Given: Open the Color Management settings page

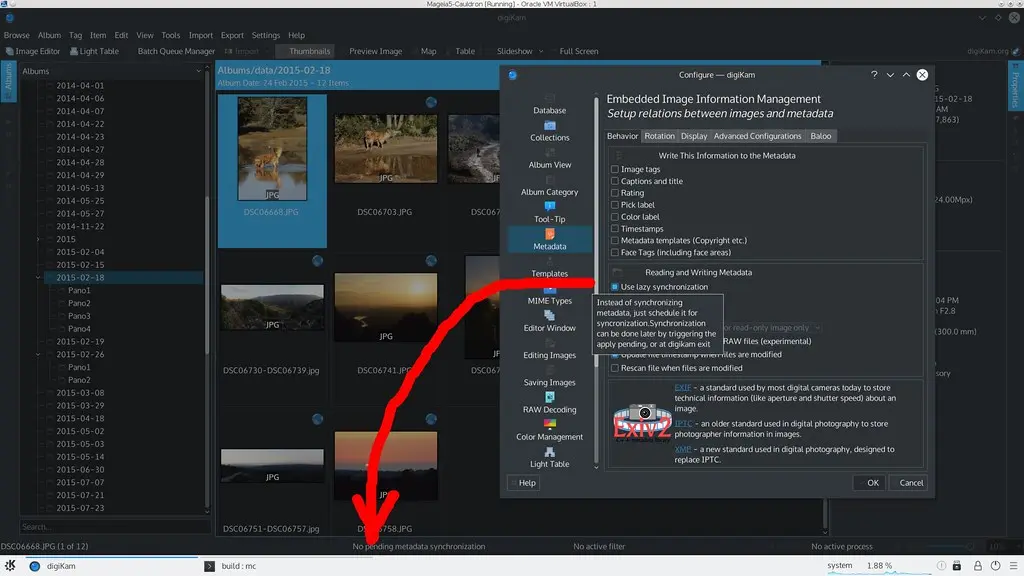Looking at the screenshot, I should click(549, 437).
